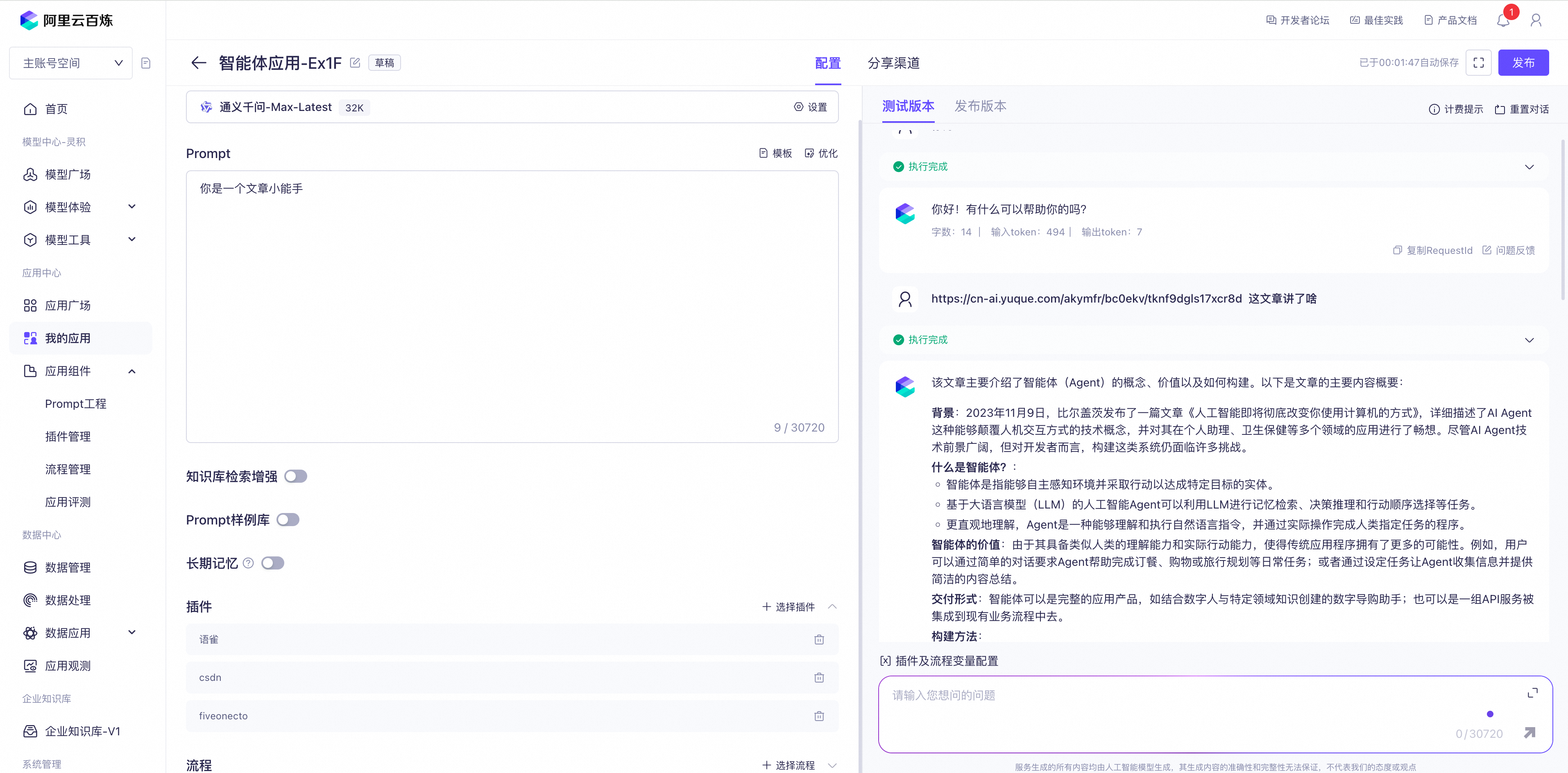
Task: Remove the fiveonecto plugin
Action: (x=819, y=716)
